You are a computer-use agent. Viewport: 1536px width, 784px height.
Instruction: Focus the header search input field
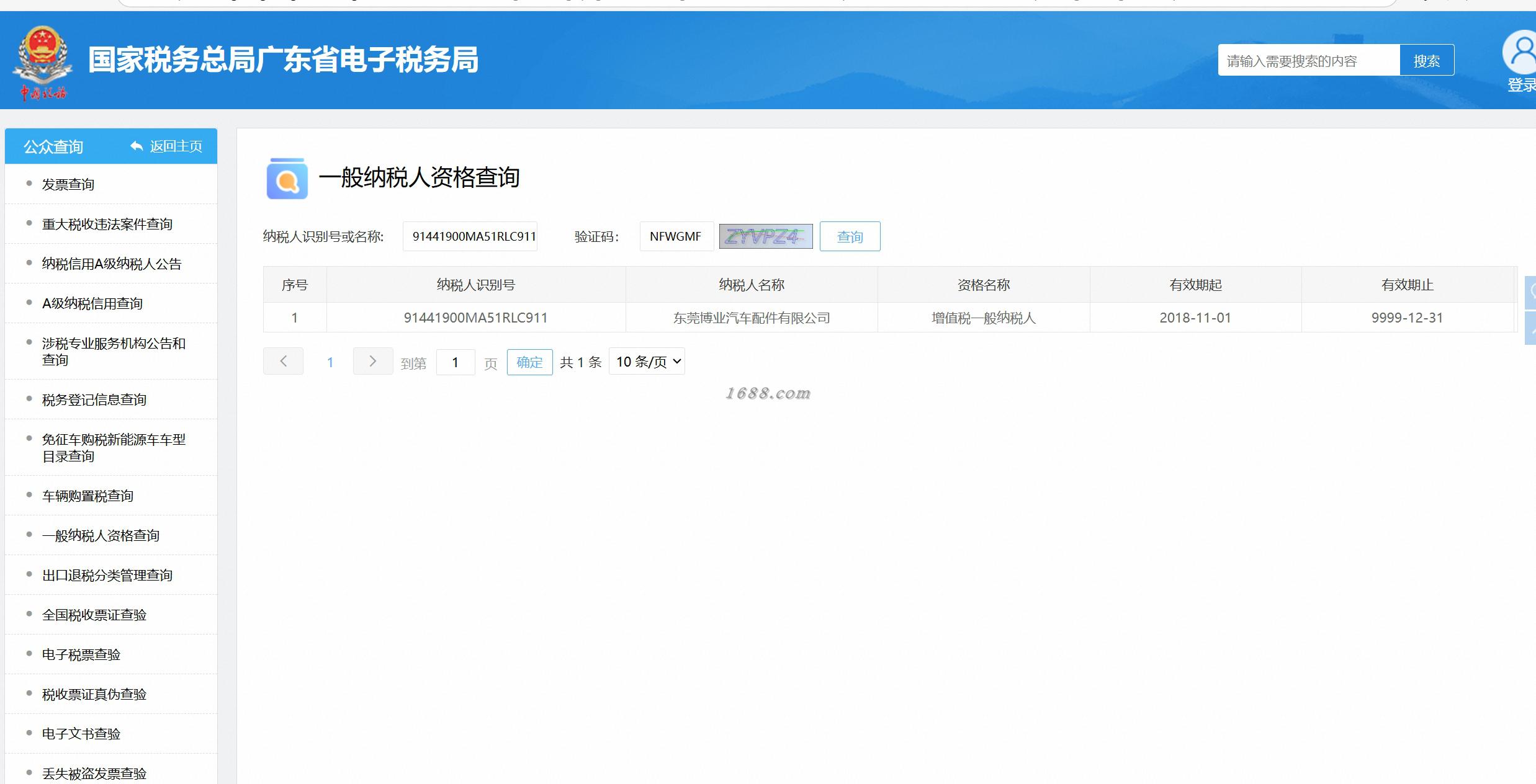click(x=1309, y=60)
